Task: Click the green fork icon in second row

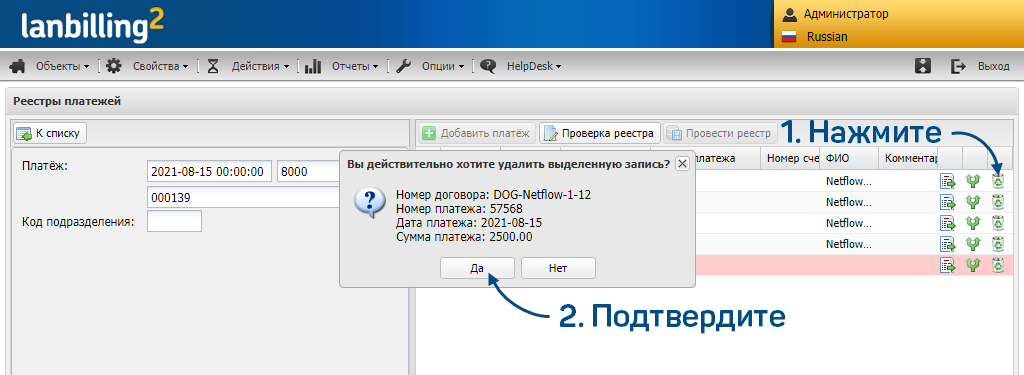Action: (973, 203)
